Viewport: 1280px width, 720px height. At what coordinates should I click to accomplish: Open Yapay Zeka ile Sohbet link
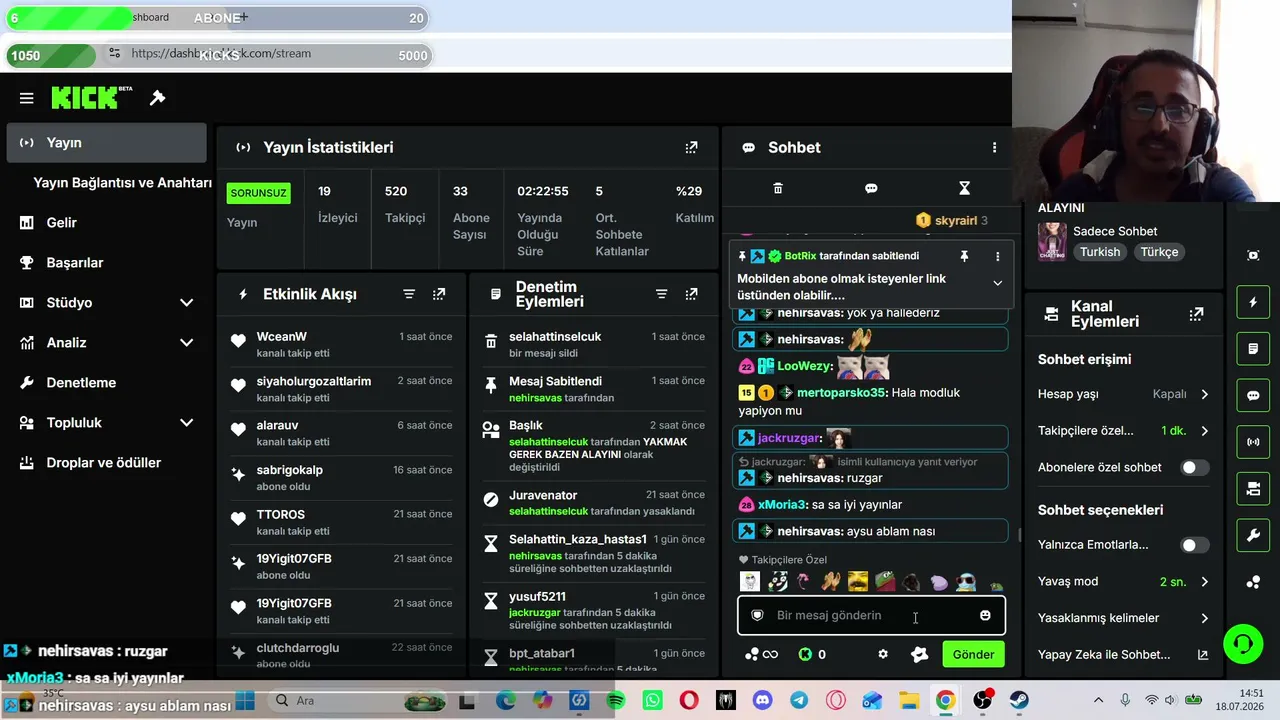pyautogui.click(x=1124, y=655)
